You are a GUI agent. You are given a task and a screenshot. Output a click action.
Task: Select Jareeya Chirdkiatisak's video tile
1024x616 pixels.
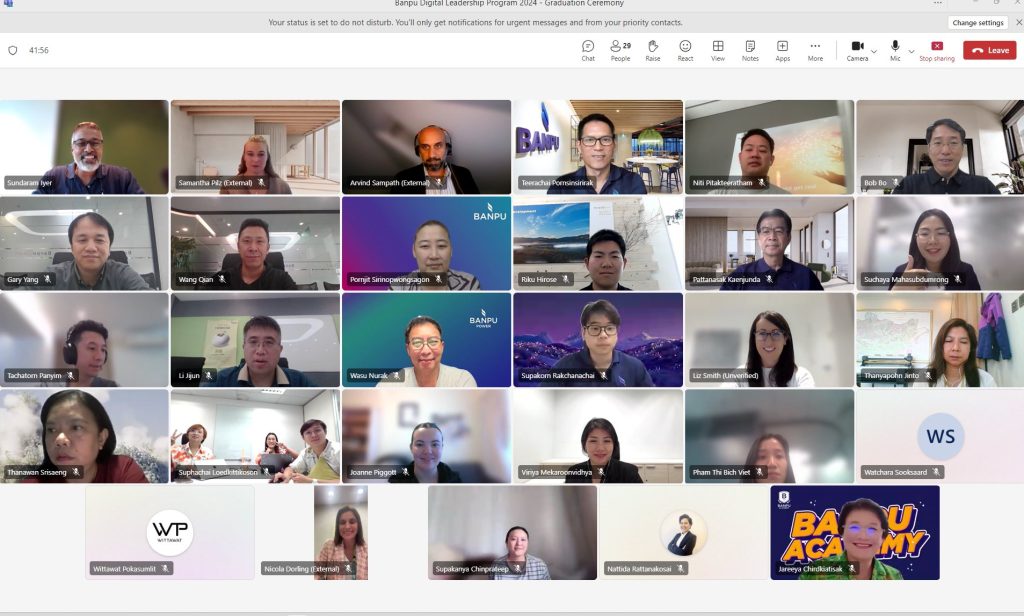click(855, 532)
